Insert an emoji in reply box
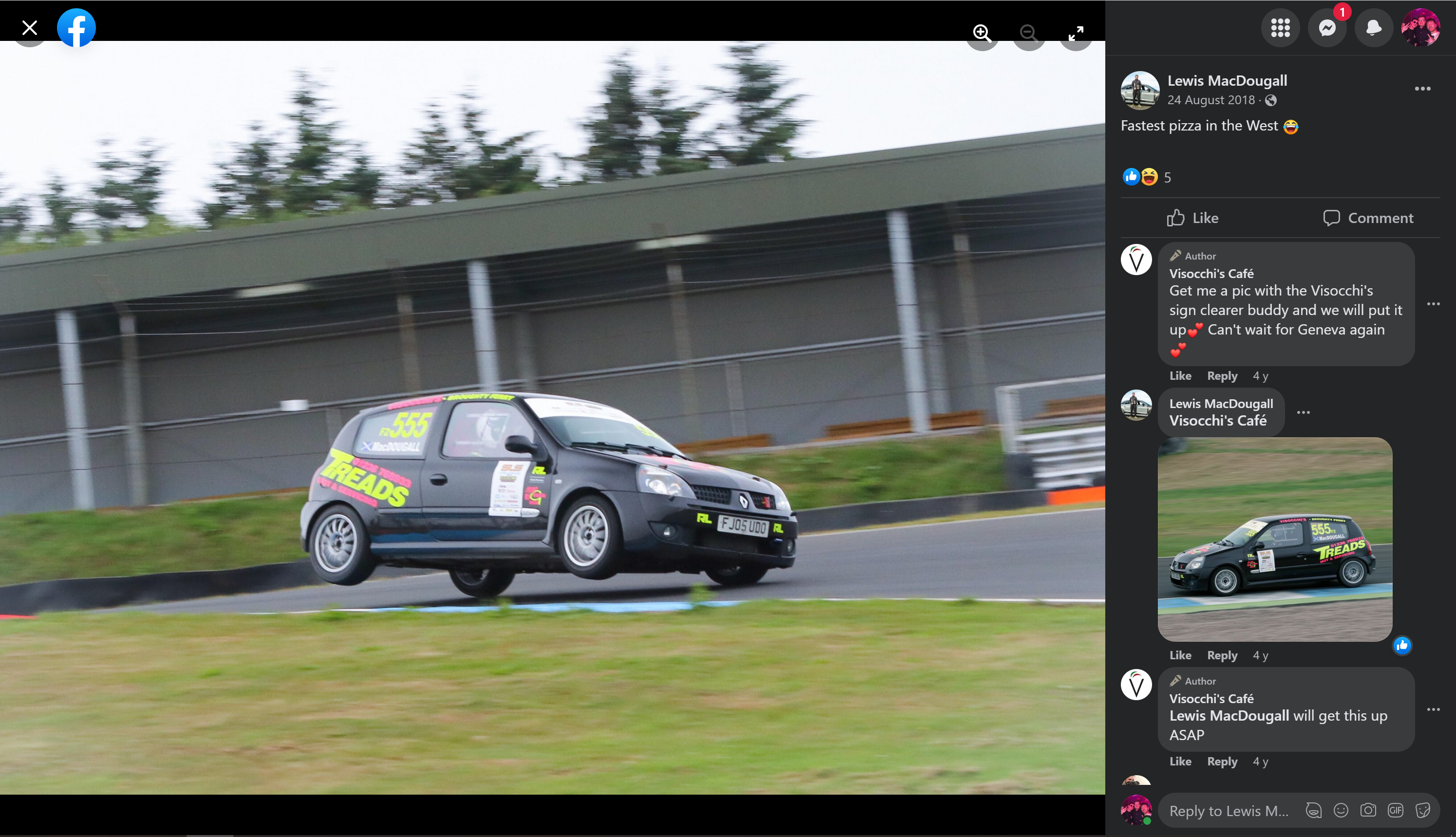 (x=1341, y=810)
